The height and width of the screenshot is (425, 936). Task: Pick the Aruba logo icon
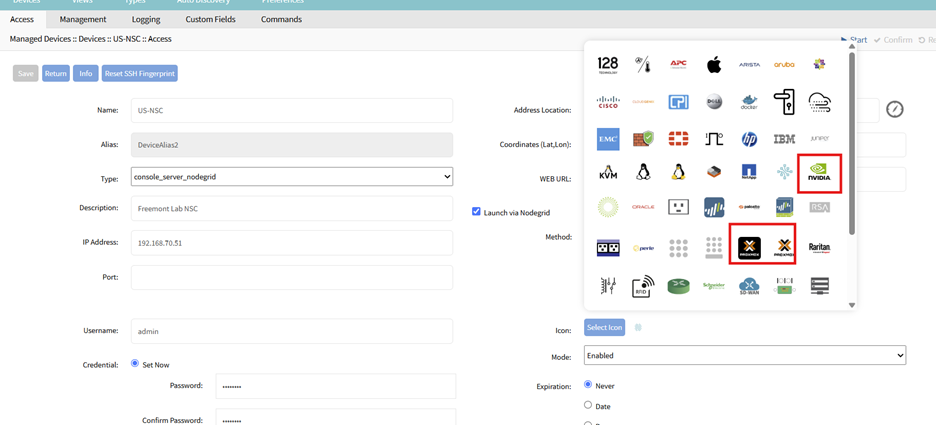pos(784,64)
